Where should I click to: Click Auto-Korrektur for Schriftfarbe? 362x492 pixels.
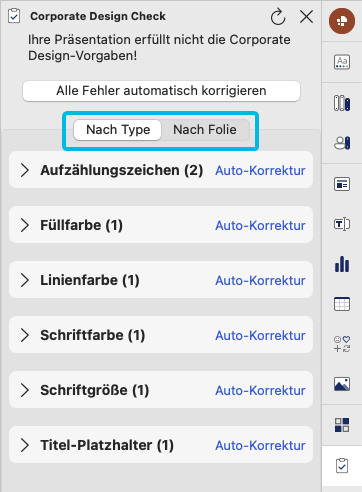pos(260,336)
